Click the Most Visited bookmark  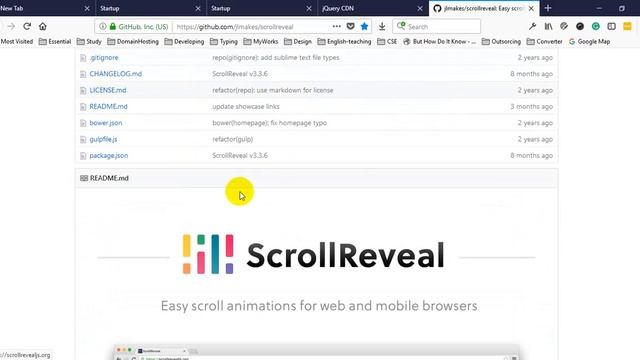click(16, 42)
